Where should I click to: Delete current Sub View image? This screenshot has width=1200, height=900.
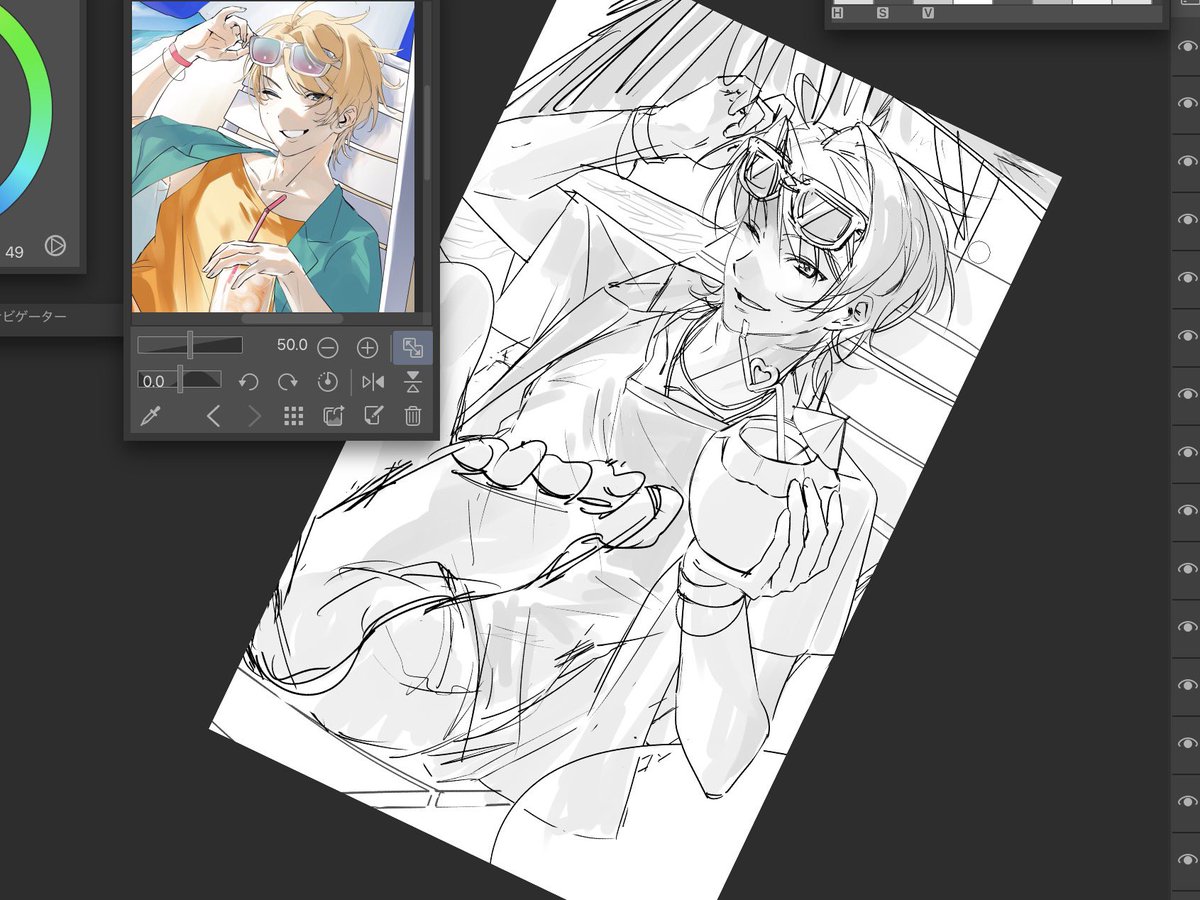(x=413, y=417)
